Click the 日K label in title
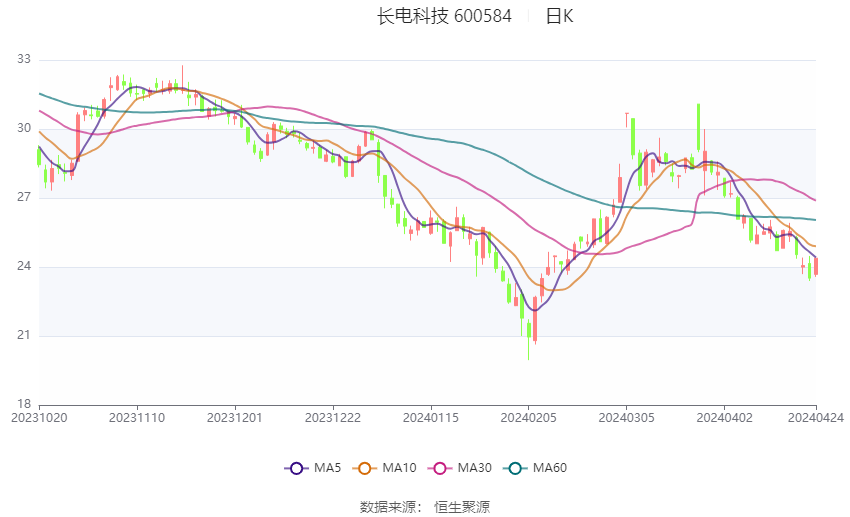The height and width of the screenshot is (517, 850). (x=559, y=16)
